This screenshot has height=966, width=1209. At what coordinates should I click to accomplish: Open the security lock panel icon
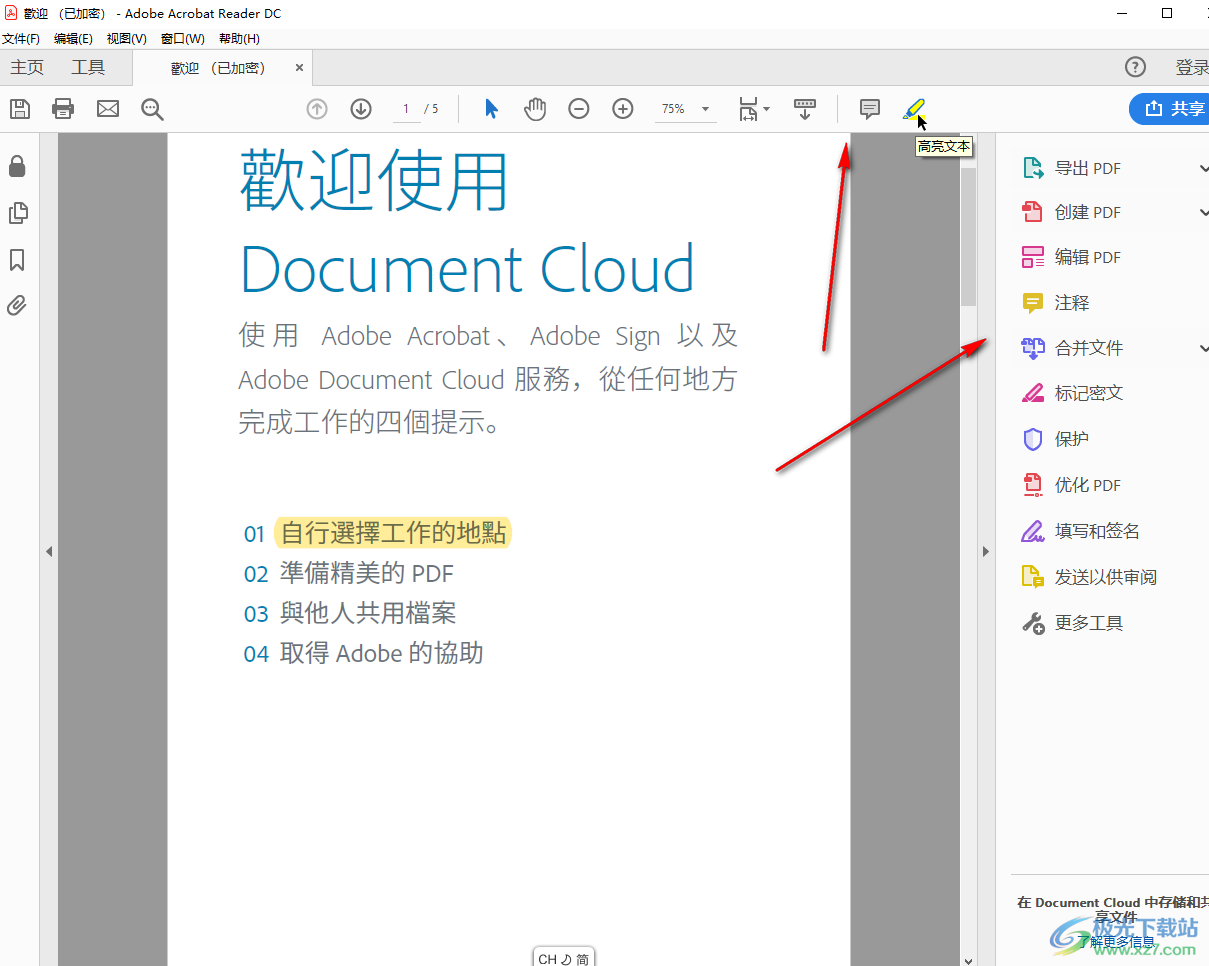(17, 166)
